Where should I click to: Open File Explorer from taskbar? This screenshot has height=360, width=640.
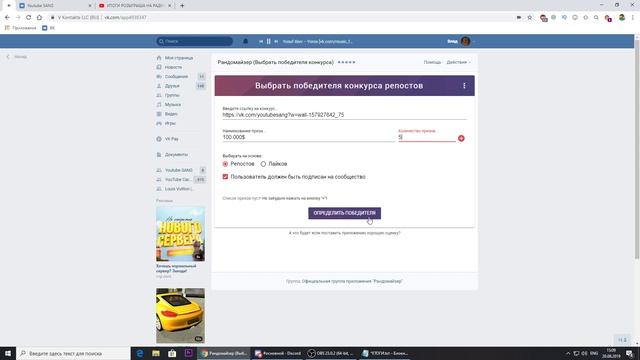[156, 353]
